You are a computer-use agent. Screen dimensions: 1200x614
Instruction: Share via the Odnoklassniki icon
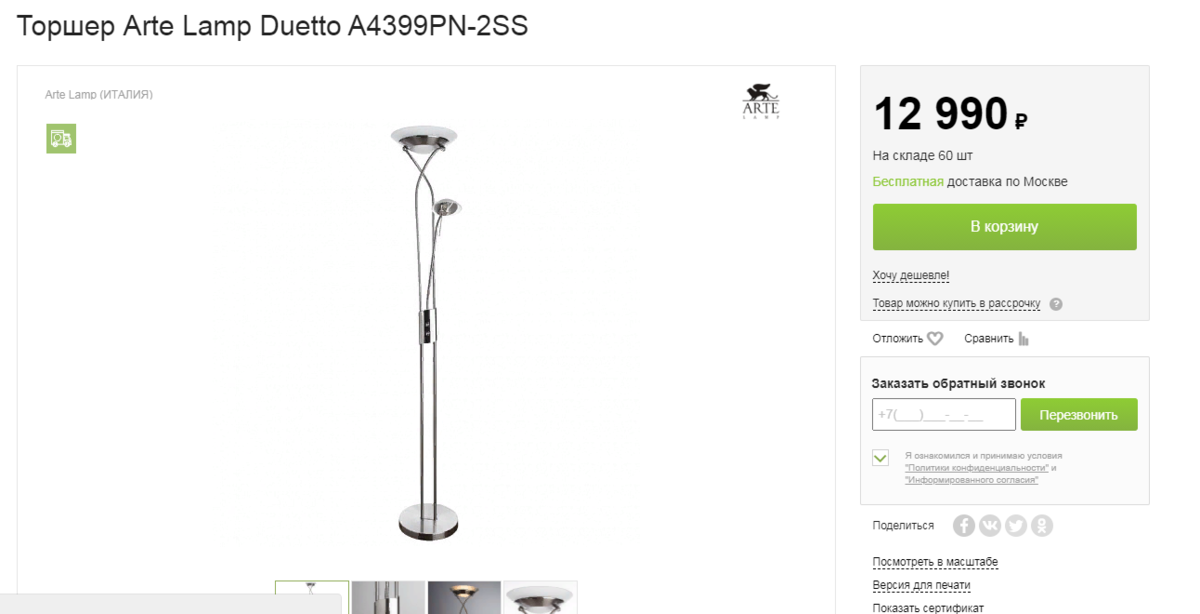[x=1042, y=525]
